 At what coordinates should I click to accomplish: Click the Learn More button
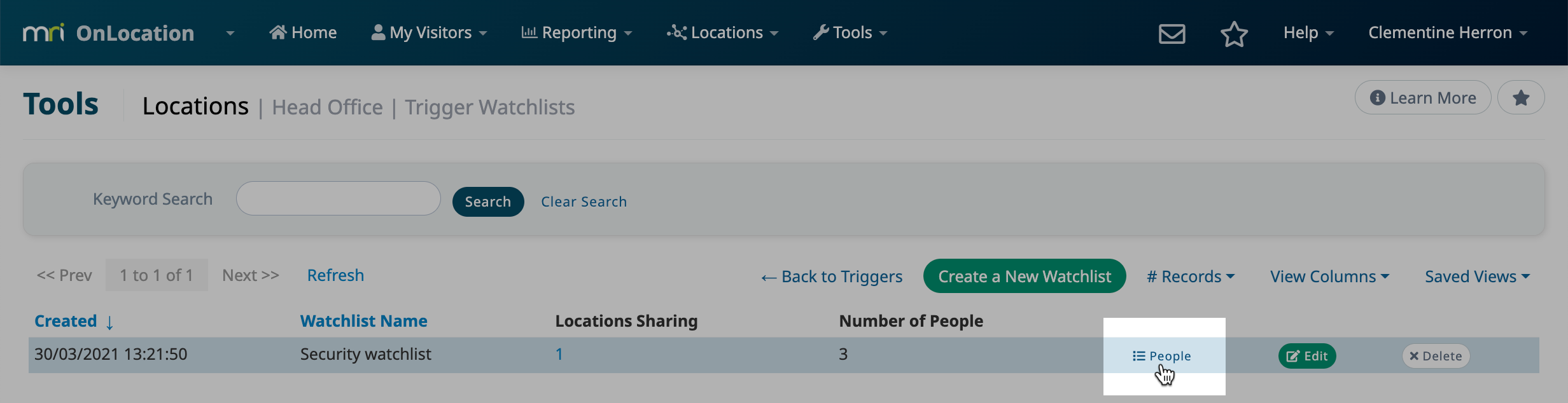click(1423, 97)
